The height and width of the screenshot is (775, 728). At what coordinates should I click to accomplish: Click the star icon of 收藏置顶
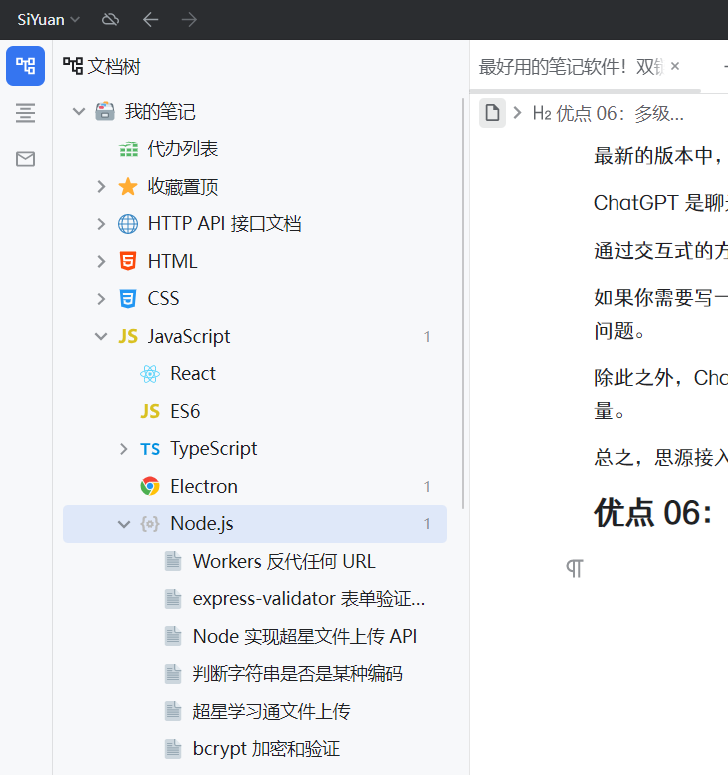point(128,186)
